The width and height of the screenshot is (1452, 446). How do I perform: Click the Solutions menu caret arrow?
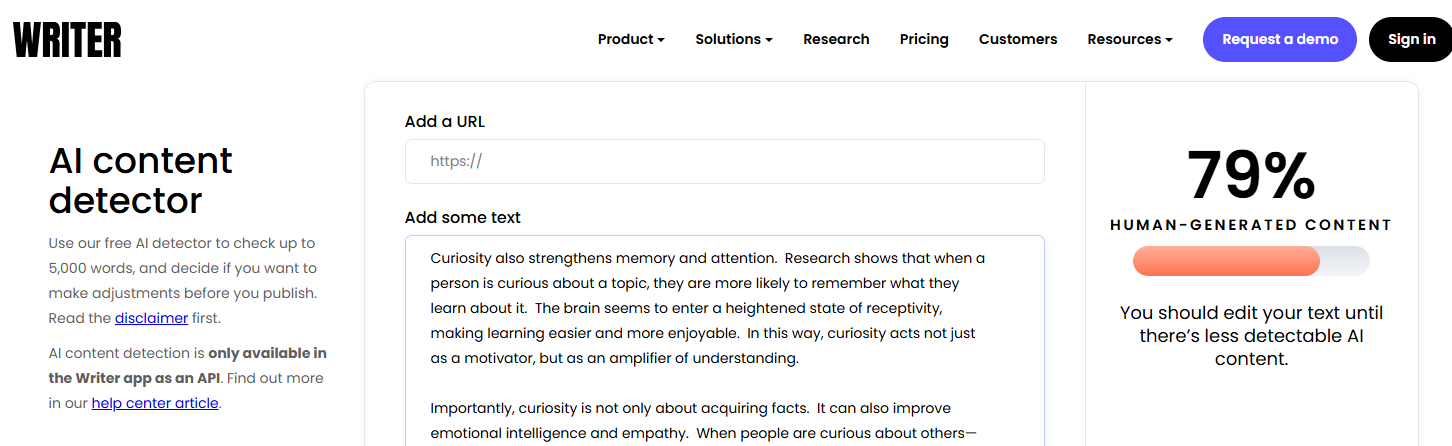(x=769, y=40)
